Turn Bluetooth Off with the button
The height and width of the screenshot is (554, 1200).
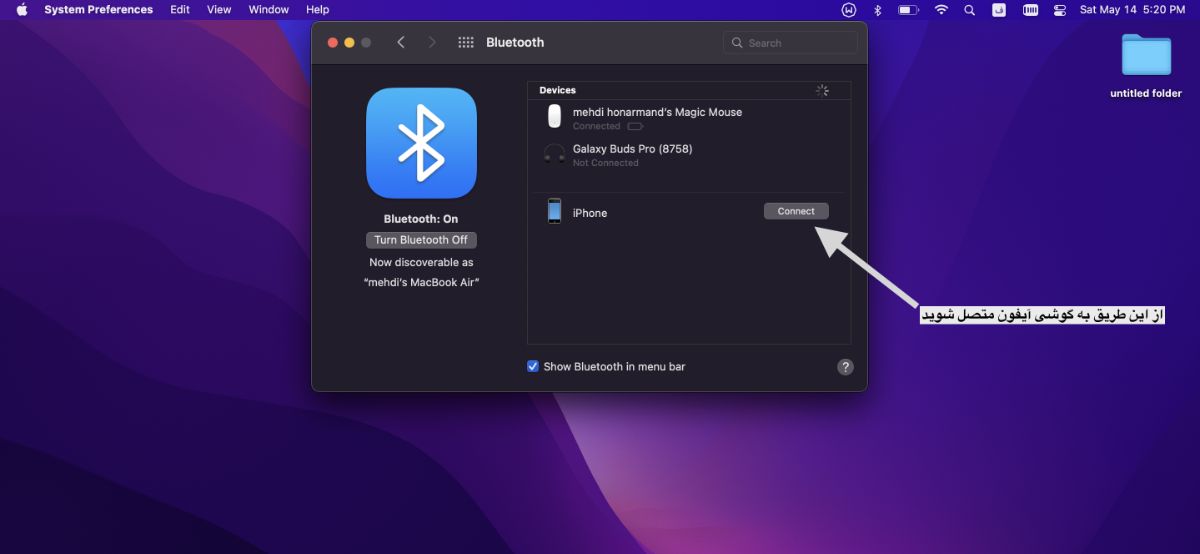point(421,240)
